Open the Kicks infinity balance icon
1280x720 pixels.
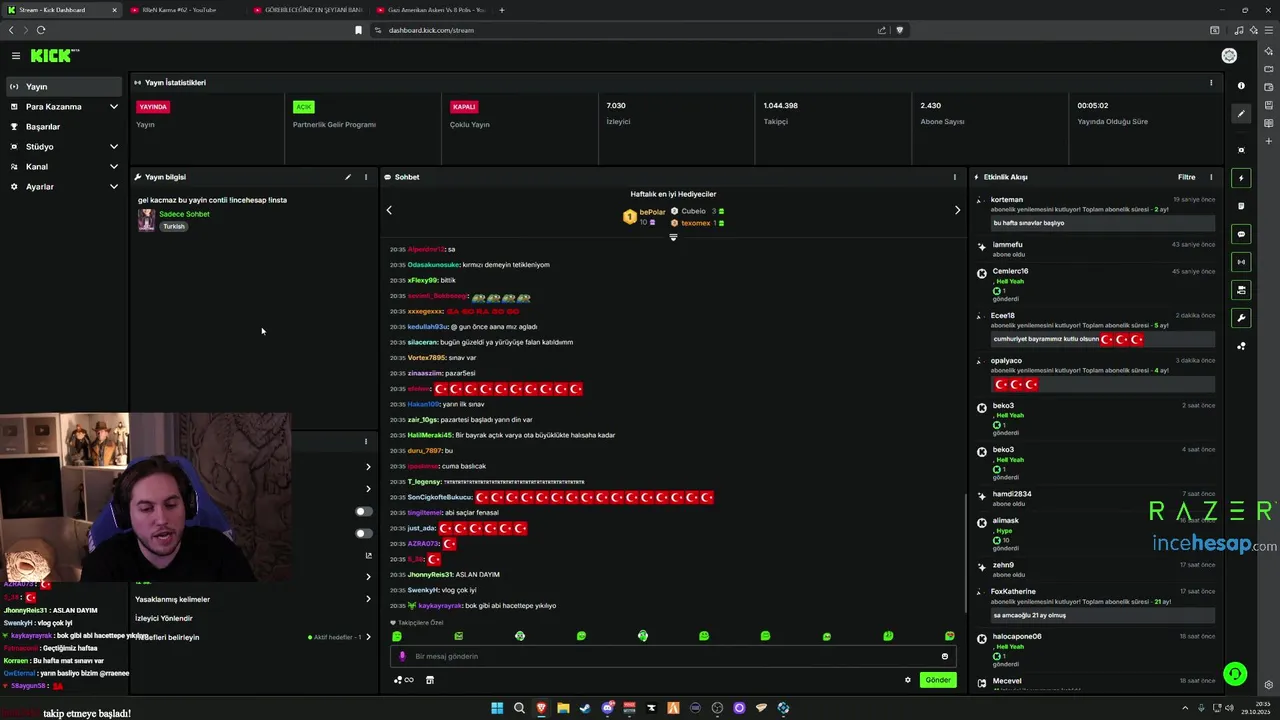[x=404, y=680]
